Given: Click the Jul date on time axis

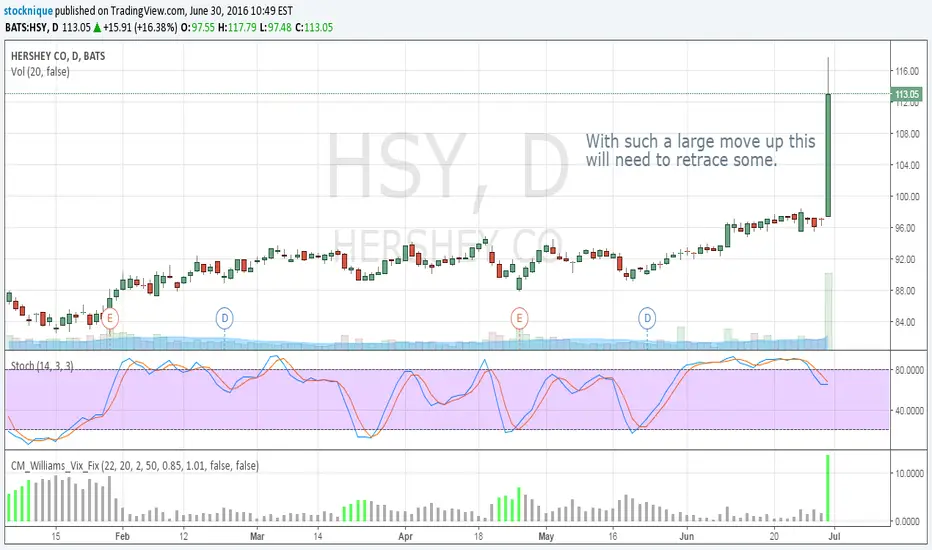Looking at the screenshot, I should click(x=834, y=536).
